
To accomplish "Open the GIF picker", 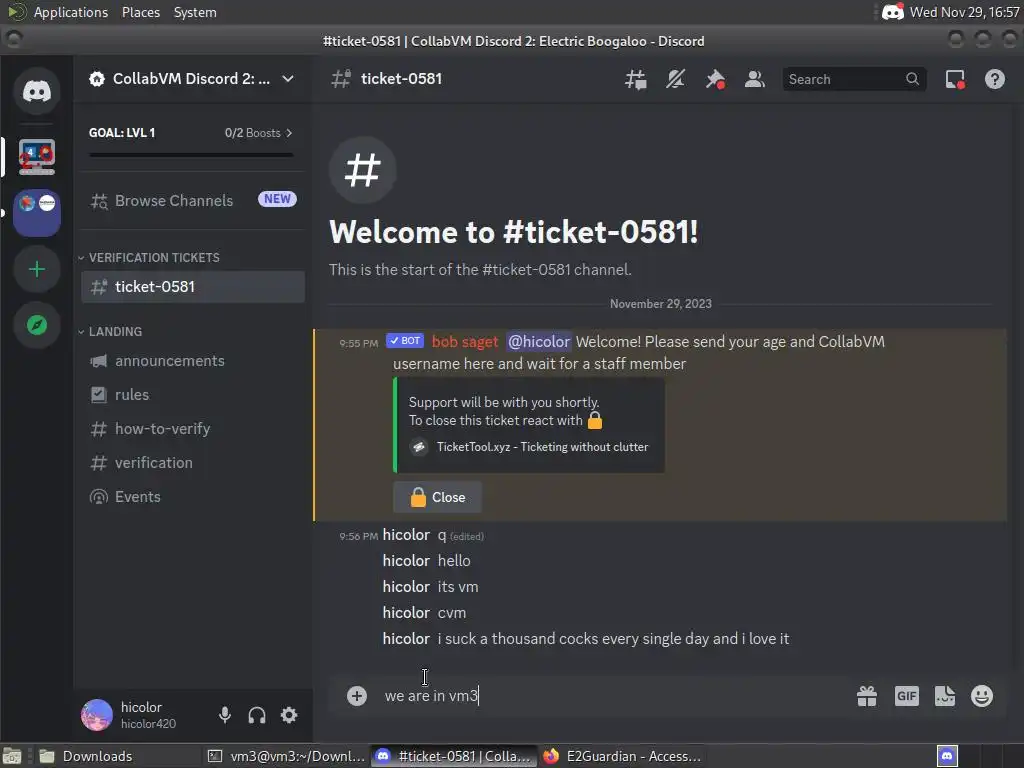I will [x=906, y=696].
